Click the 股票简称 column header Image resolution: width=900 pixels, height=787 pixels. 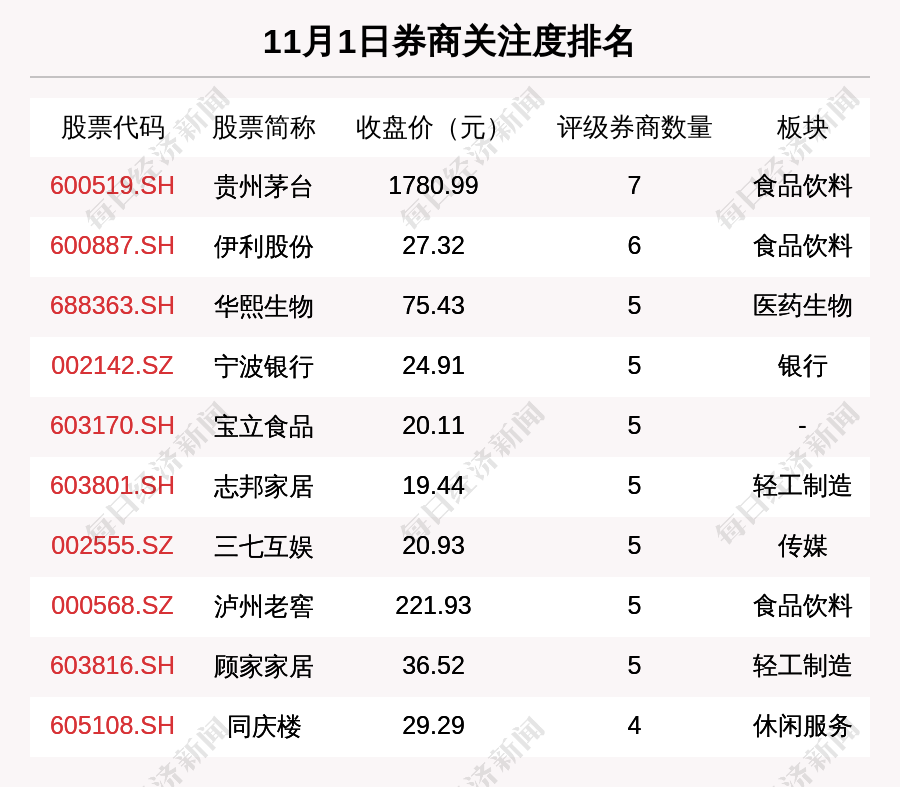[263, 127]
